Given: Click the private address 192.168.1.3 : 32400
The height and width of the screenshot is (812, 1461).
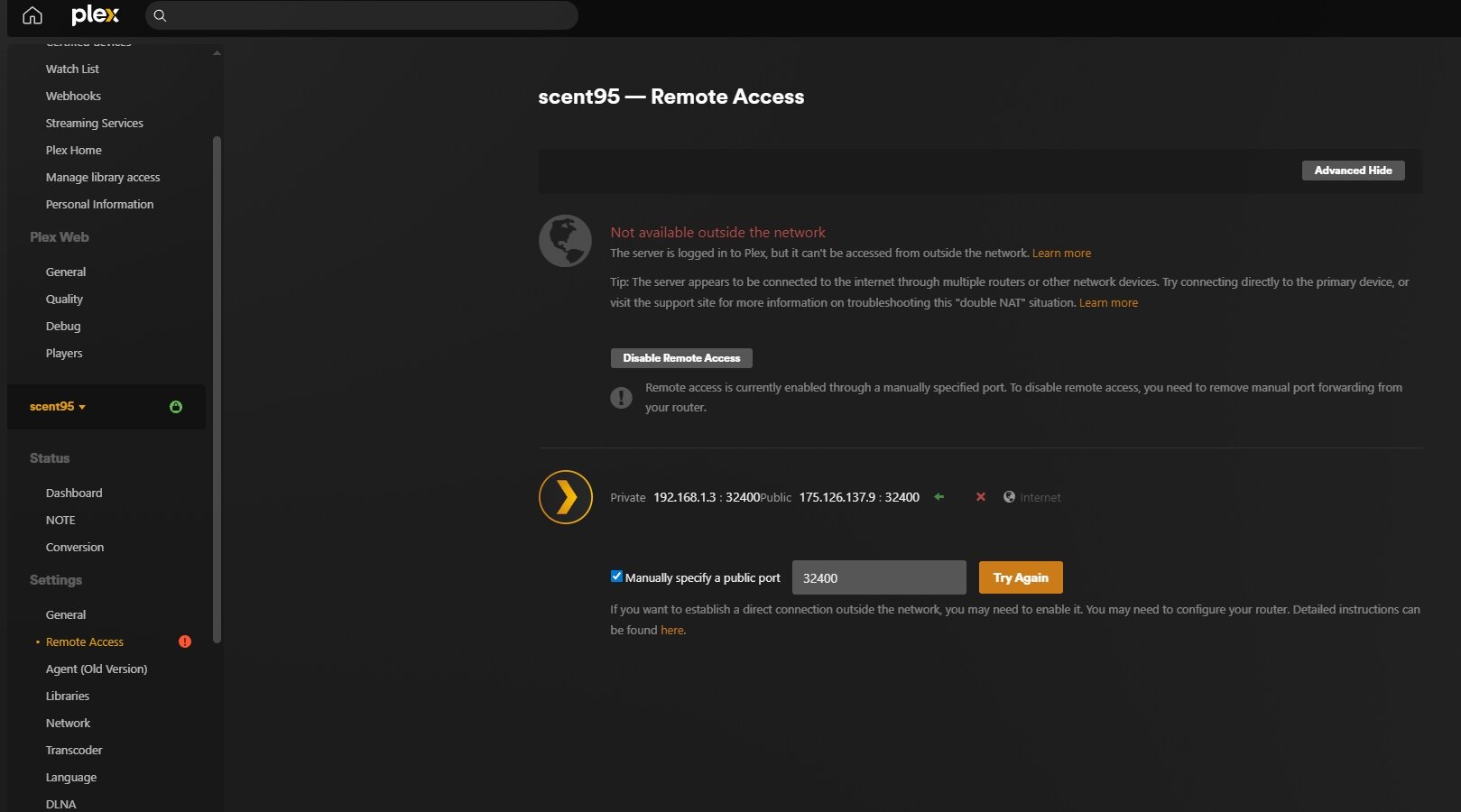Looking at the screenshot, I should (707, 497).
